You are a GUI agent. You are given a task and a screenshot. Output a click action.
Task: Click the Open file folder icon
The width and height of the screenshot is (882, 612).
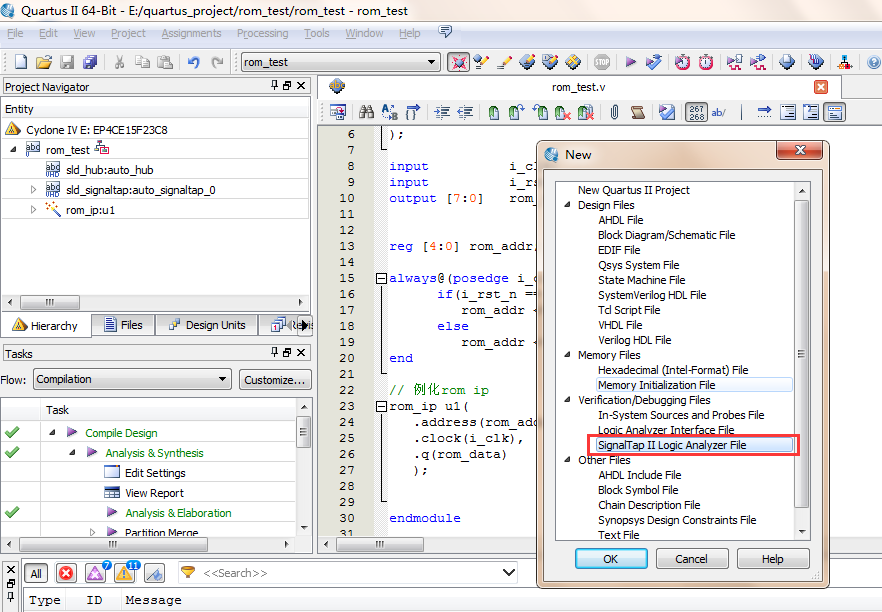(x=44, y=62)
